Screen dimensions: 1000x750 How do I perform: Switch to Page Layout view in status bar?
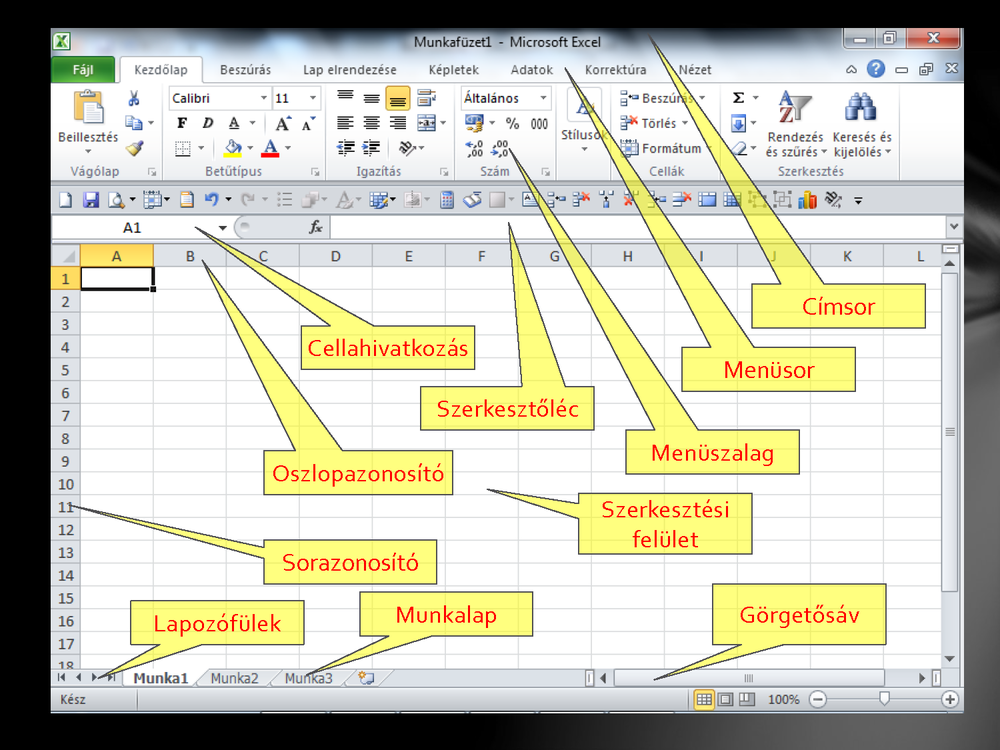(x=726, y=700)
